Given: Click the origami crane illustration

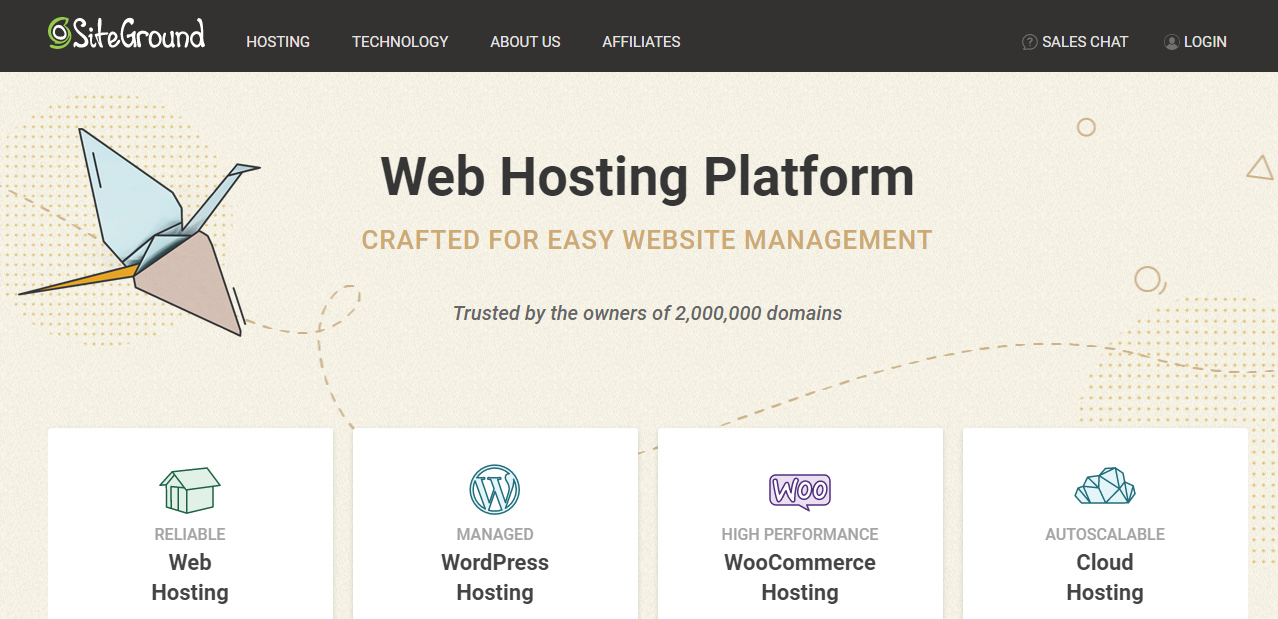Looking at the screenshot, I should coord(140,231).
